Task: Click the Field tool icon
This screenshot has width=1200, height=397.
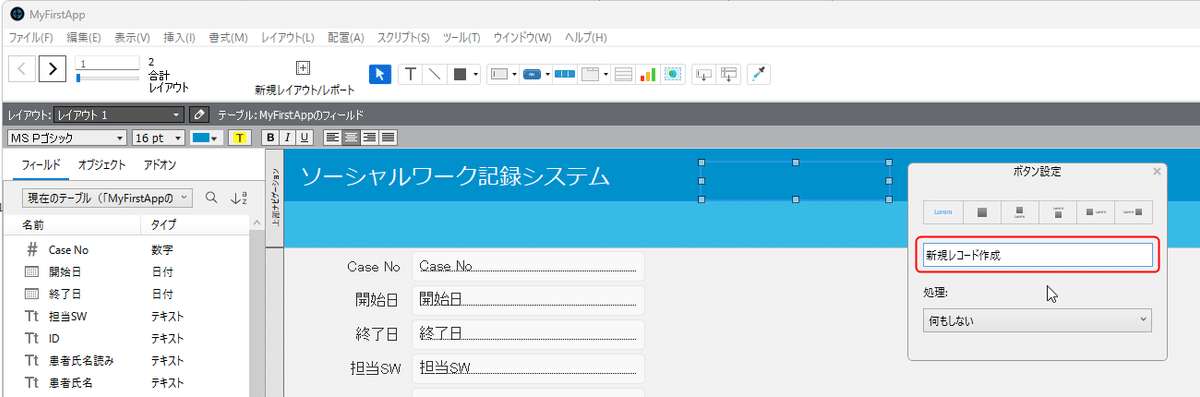Action: [x=704, y=74]
